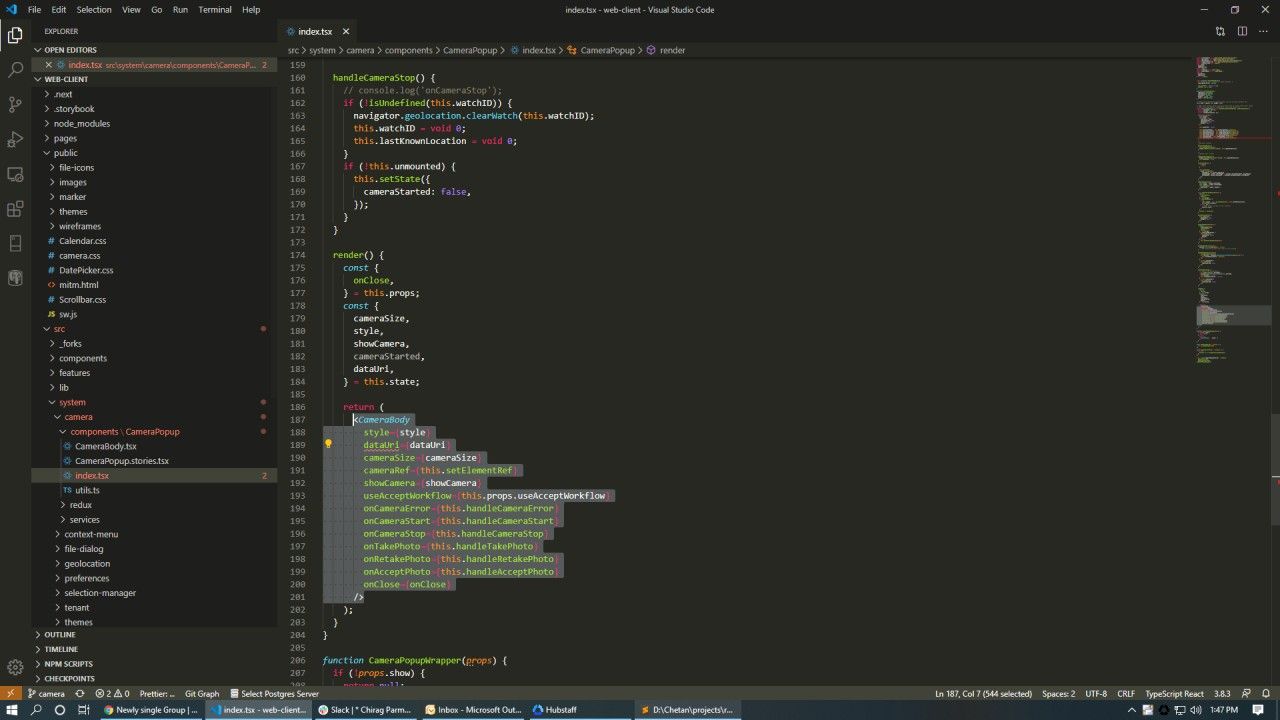Open CameraBody.tsx in the explorer

click(105, 446)
